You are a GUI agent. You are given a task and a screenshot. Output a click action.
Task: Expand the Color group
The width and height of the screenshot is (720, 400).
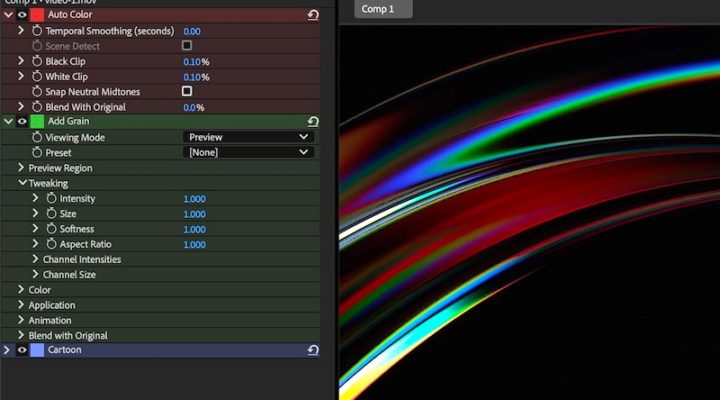pyautogui.click(x=21, y=289)
